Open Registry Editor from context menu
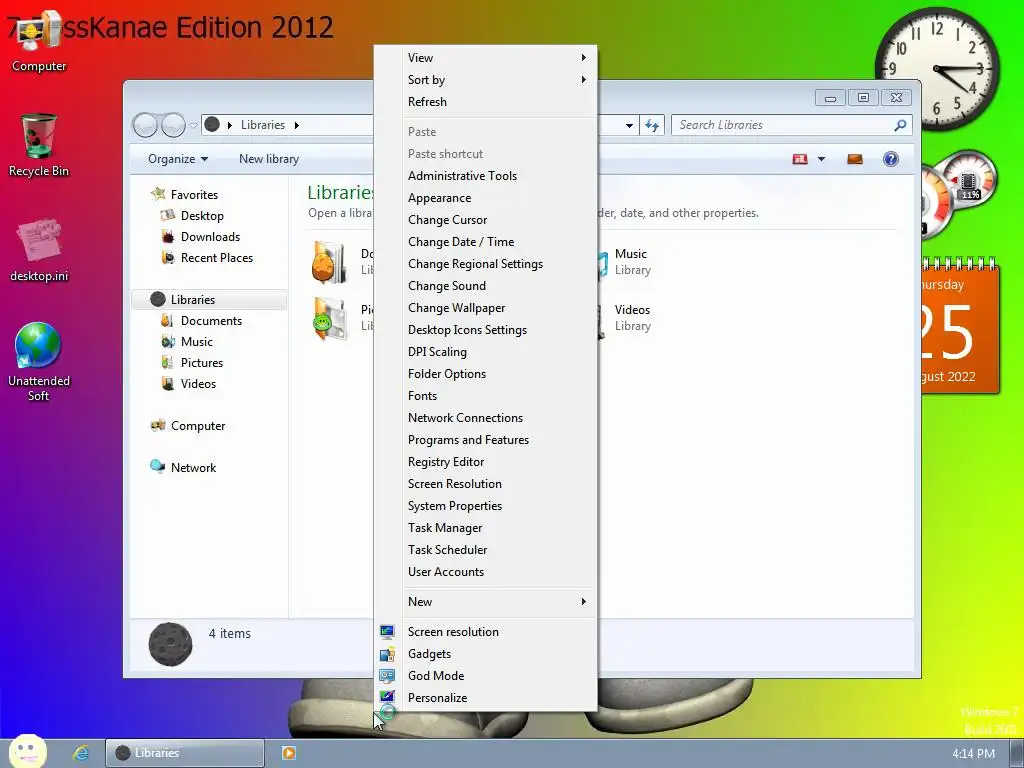Image resolution: width=1024 pixels, height=768 pixels. 485,462
